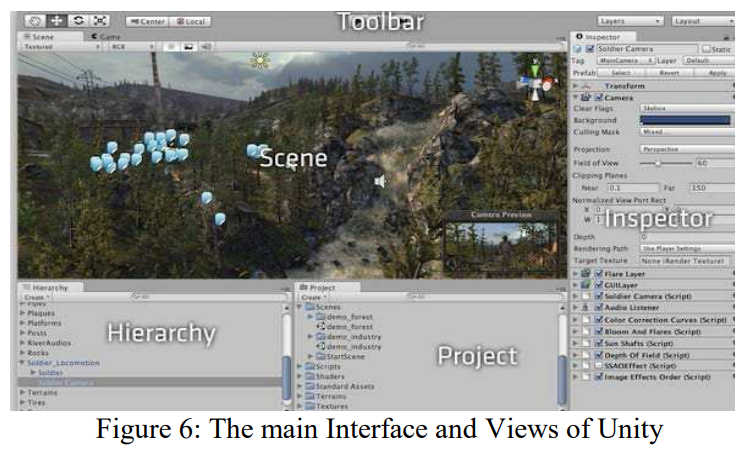
Task: Uncheck Depth Of Field script
Action: 599,355
